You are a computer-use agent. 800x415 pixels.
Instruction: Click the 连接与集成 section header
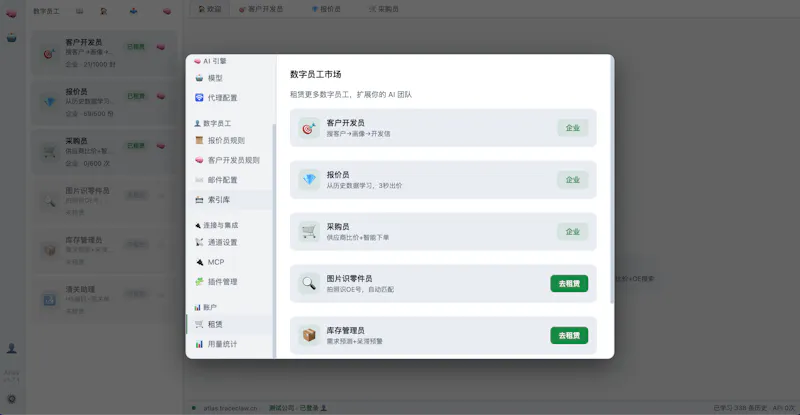pyautogui.click(x=216, y=225)
